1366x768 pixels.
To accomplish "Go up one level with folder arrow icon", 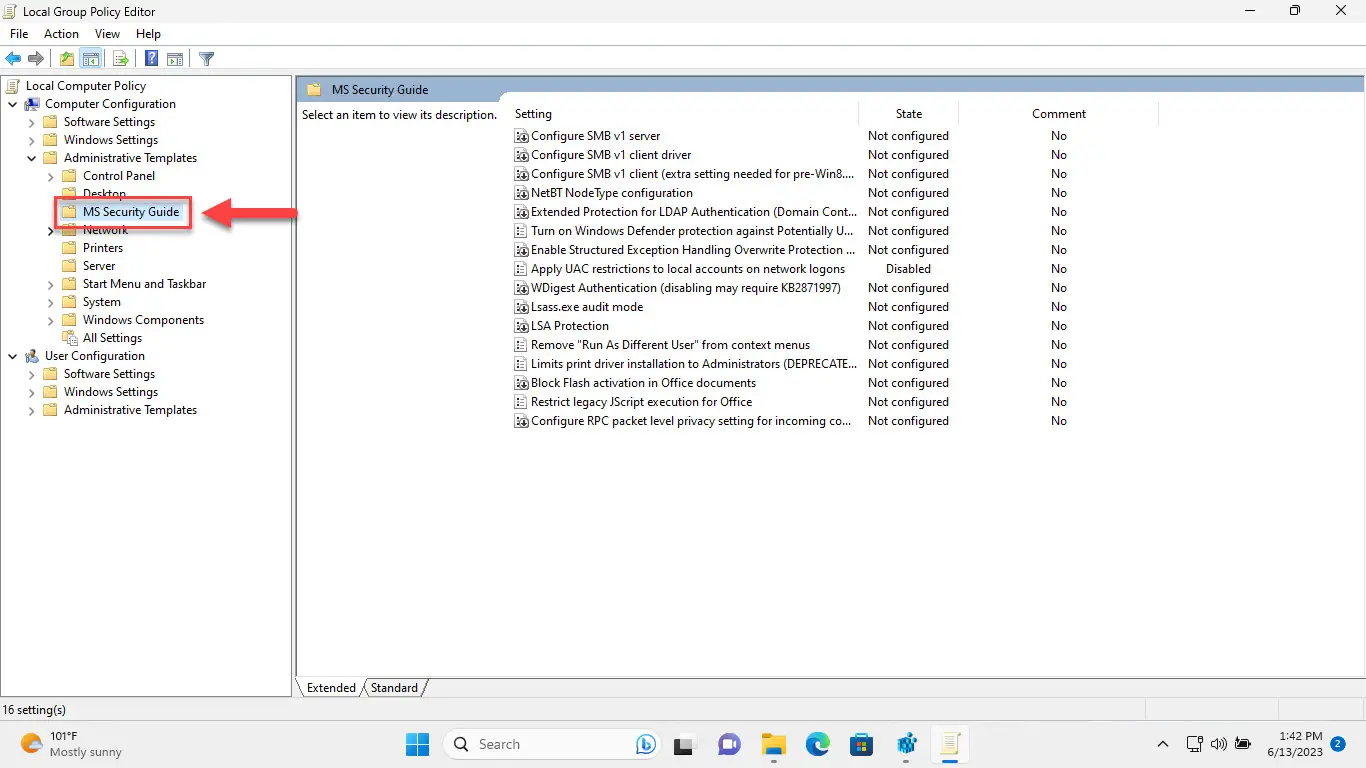I will click(67, 59).
